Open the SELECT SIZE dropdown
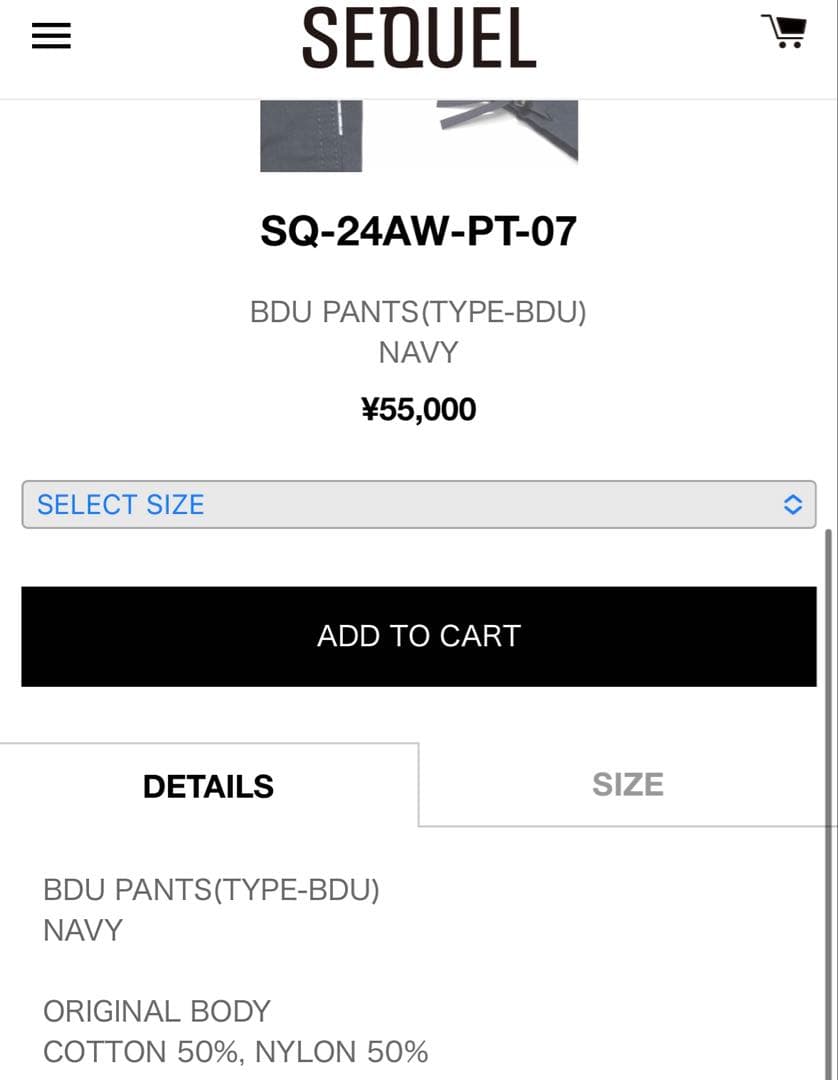The image size is (838, 1080). pyautogui.click(x=400, y=504)
